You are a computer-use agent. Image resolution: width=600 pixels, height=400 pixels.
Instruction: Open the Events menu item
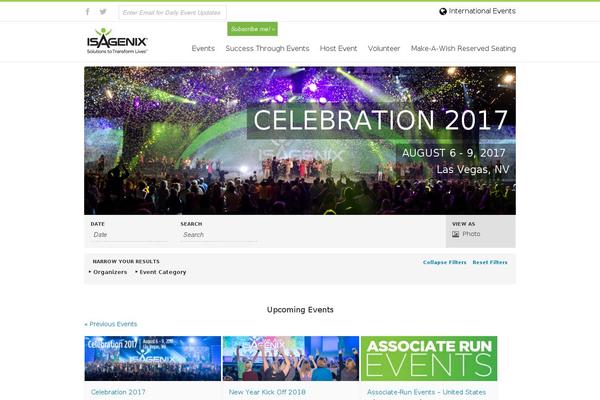203,49
